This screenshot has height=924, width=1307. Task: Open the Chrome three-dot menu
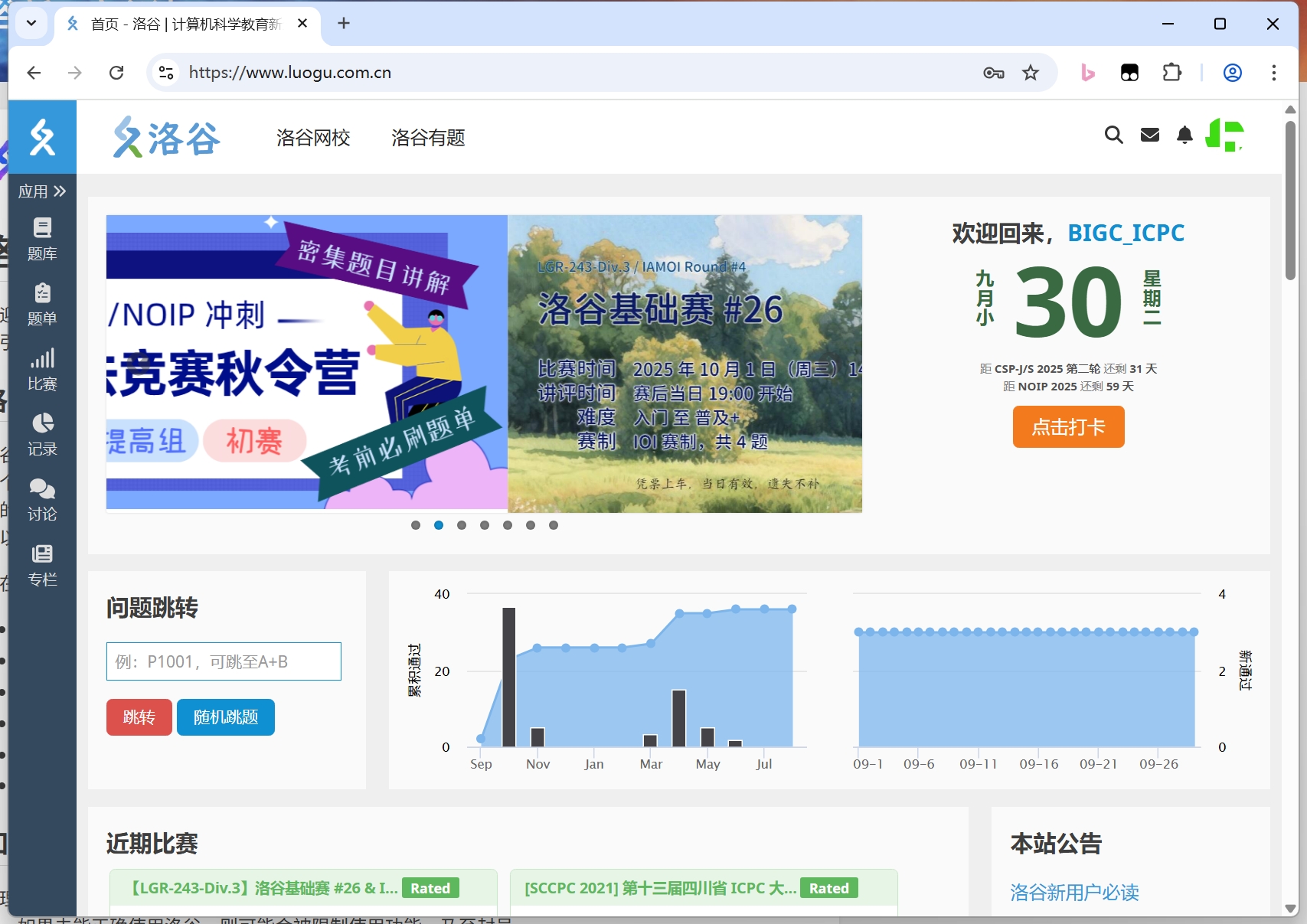tap(1273, 73)
